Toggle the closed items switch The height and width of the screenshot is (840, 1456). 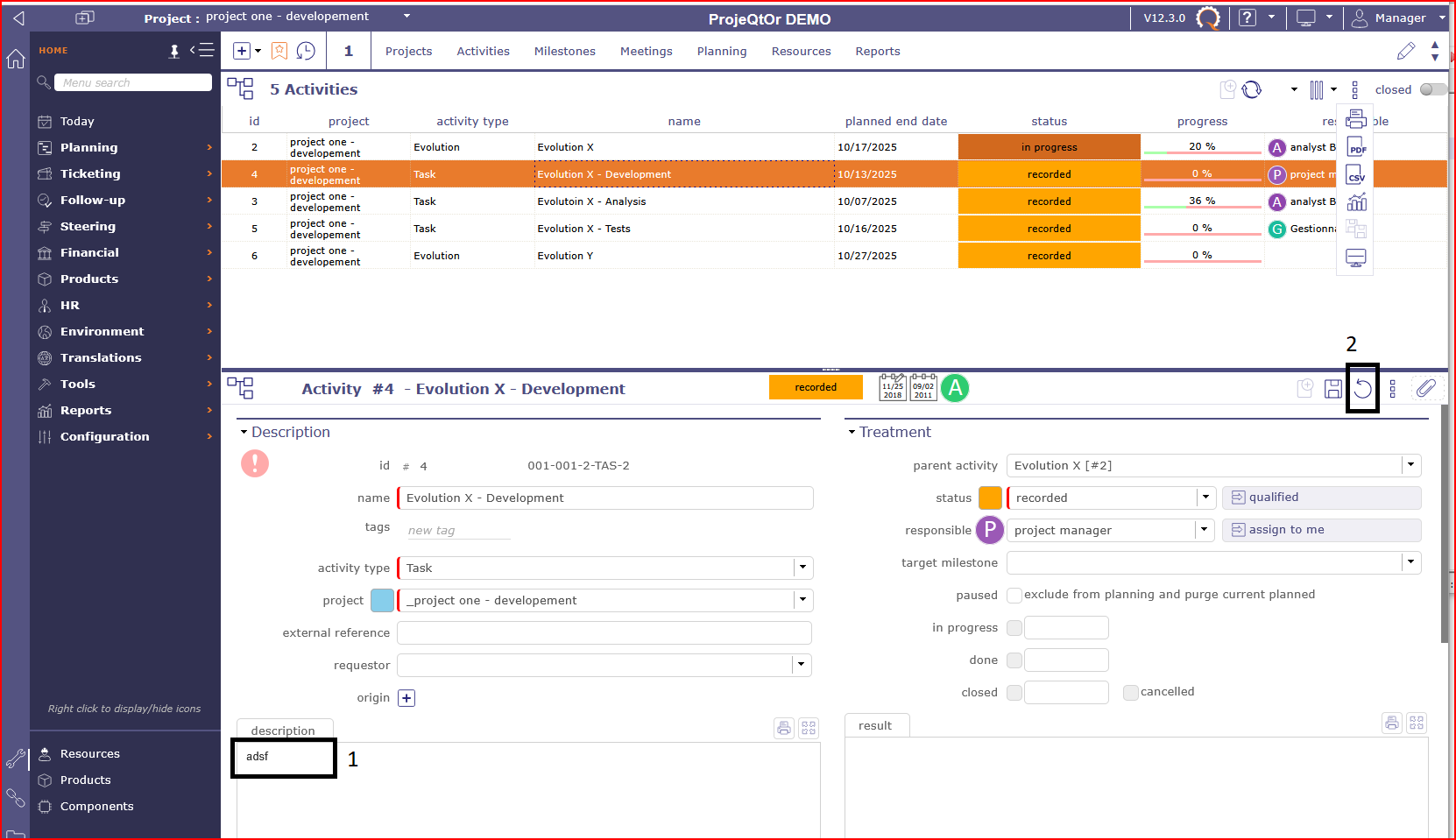1432,89
